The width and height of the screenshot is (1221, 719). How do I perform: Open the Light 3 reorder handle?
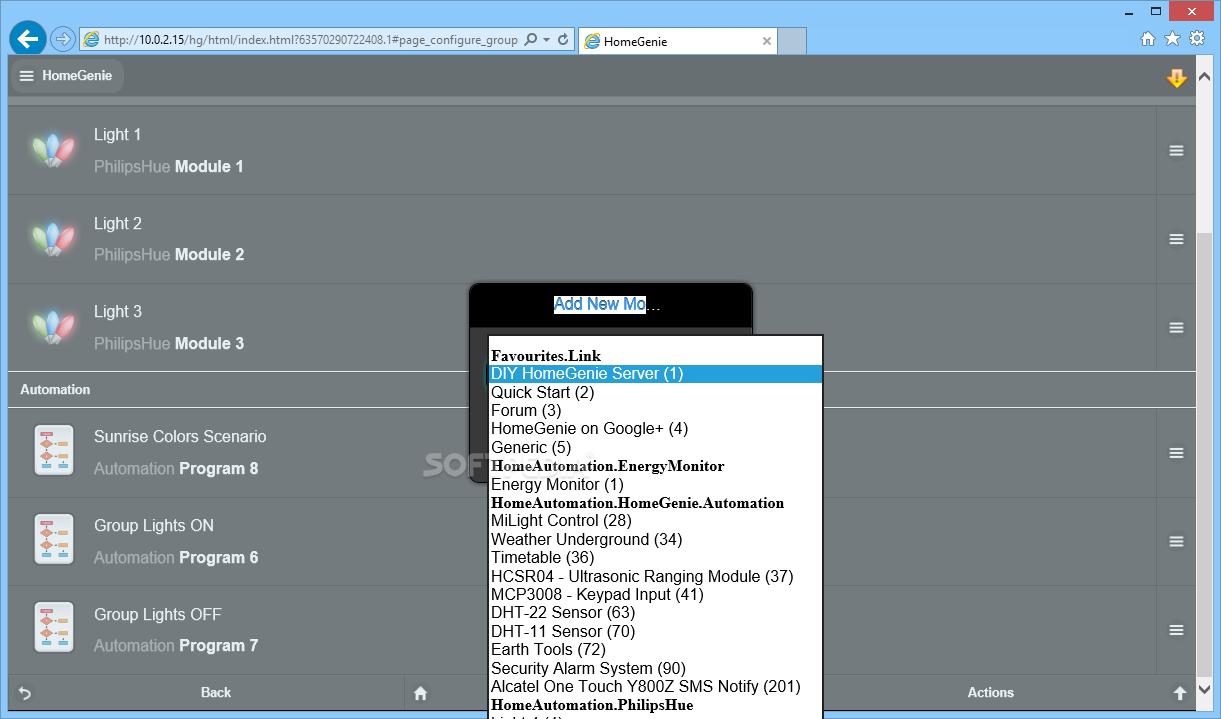point(1176,327)
